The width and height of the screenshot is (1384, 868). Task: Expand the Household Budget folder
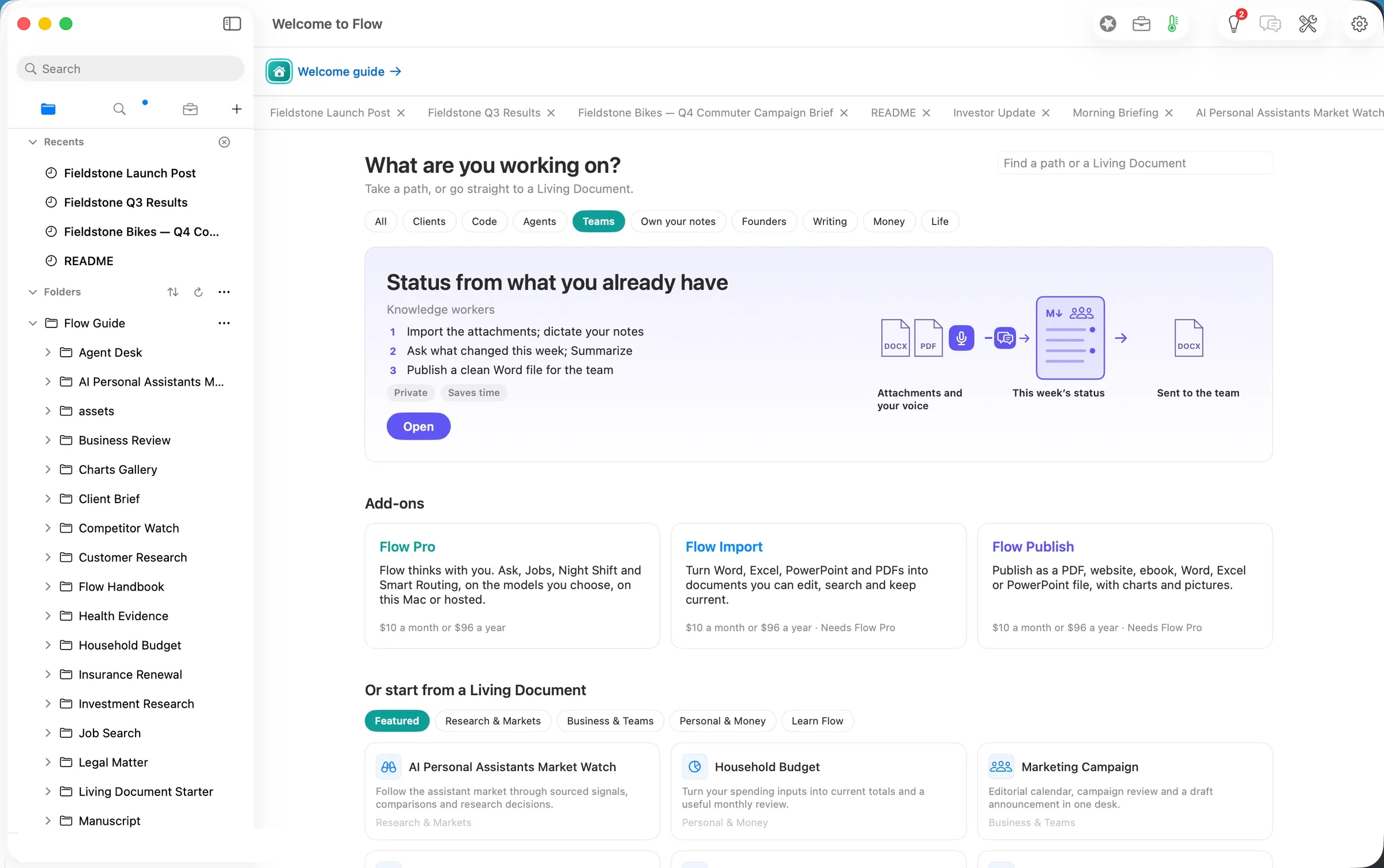point(48,645)
